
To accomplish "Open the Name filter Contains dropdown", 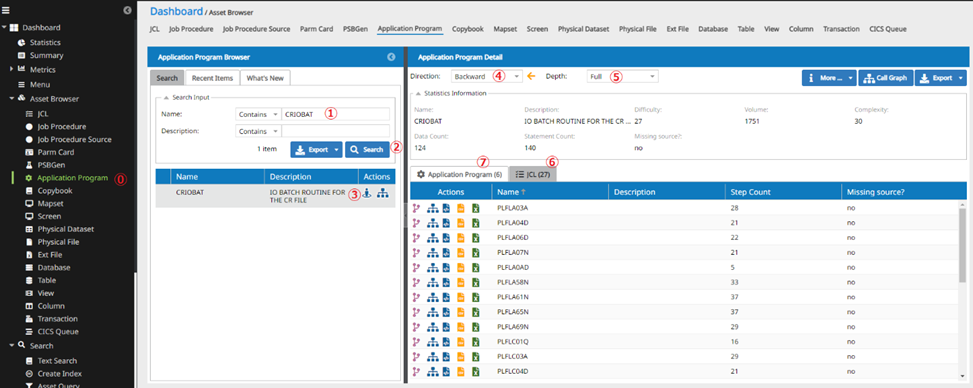I will click(x=258, y=114).
